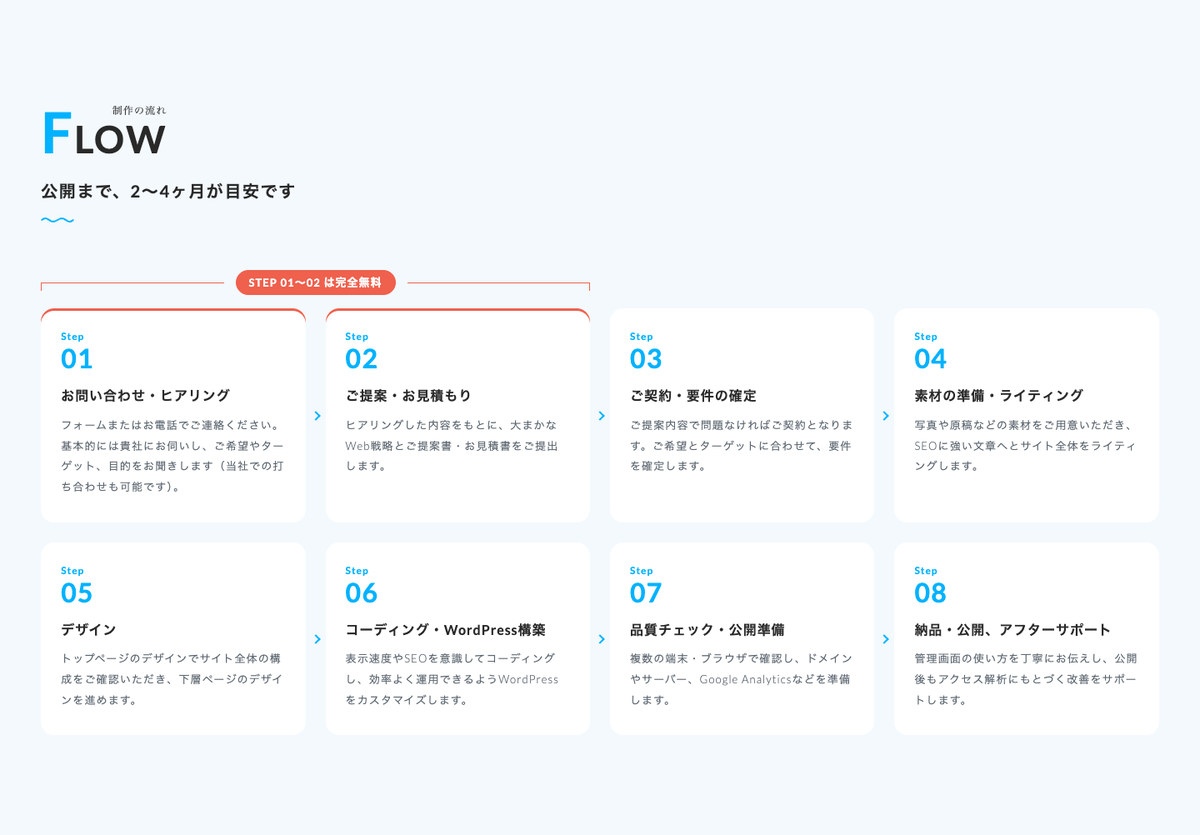This screenshot has width=1200, height=835.
Task: Click the description starting '管理画面の使い方を丁寧に'
Action: tap(1025, 680)
